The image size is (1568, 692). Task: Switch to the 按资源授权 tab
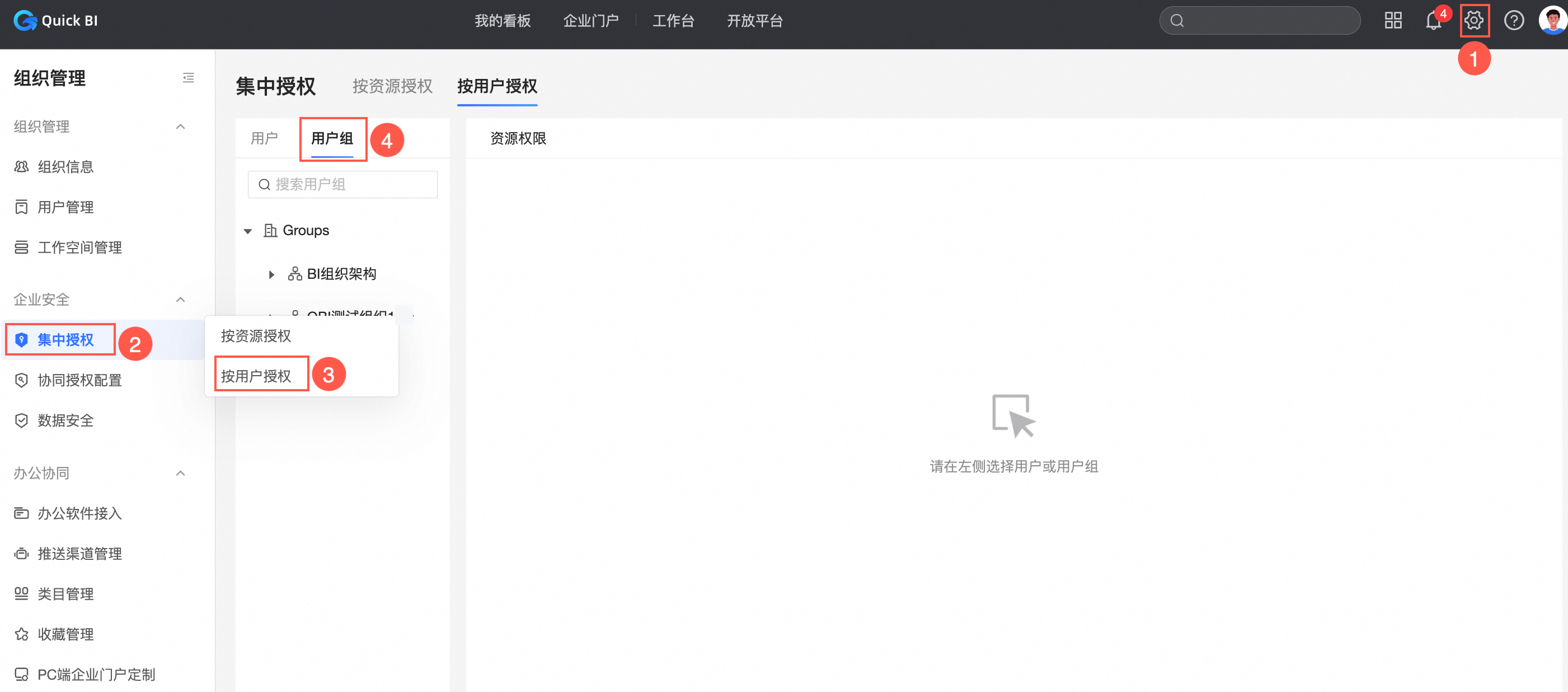tap(392, 86)
